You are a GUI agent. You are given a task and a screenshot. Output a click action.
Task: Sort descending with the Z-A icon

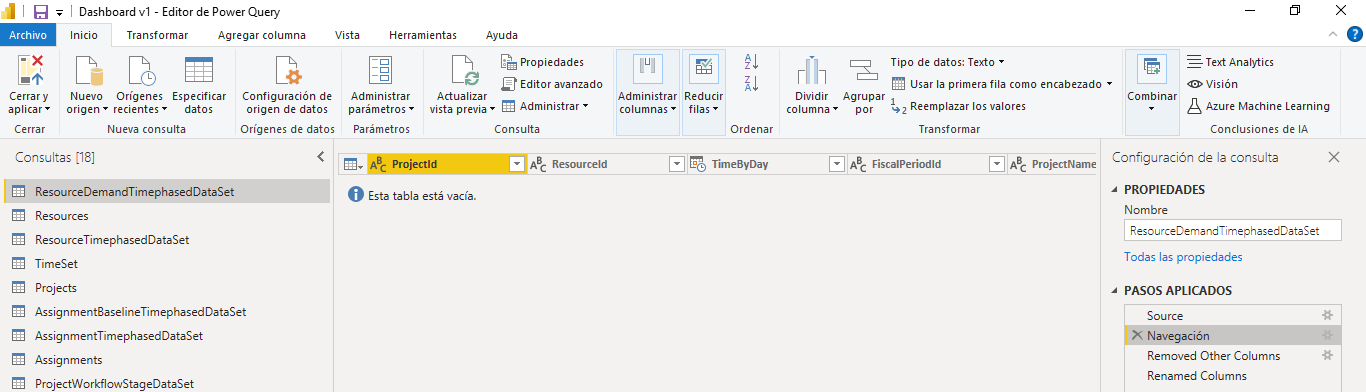(x=752, y=84)
